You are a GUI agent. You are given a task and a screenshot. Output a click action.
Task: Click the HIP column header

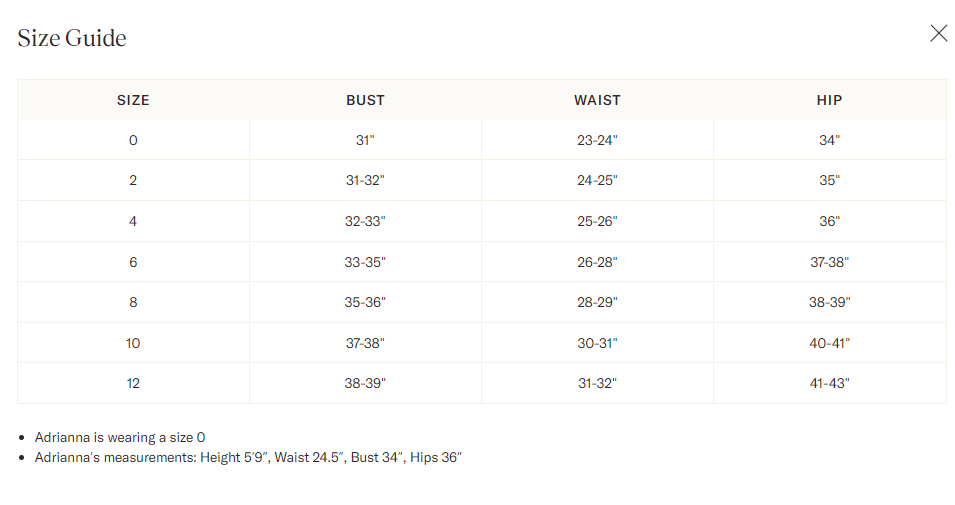coord(829,100)
